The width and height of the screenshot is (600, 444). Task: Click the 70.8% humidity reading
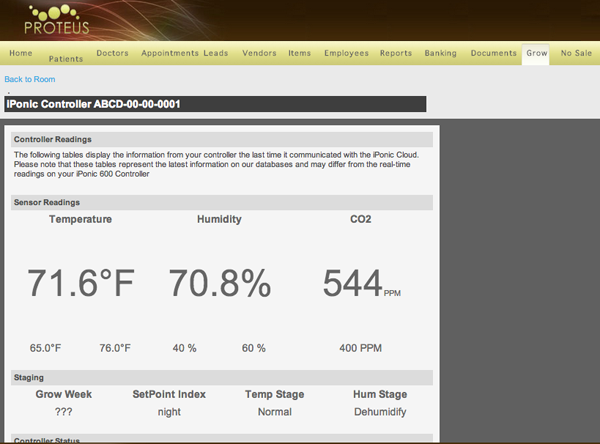click(219, 284)
